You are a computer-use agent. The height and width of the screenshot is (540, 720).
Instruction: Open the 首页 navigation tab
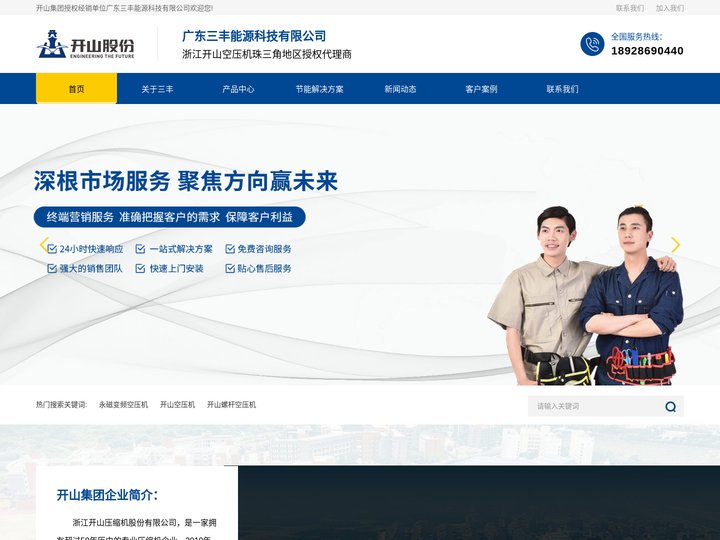click(76, 89)
